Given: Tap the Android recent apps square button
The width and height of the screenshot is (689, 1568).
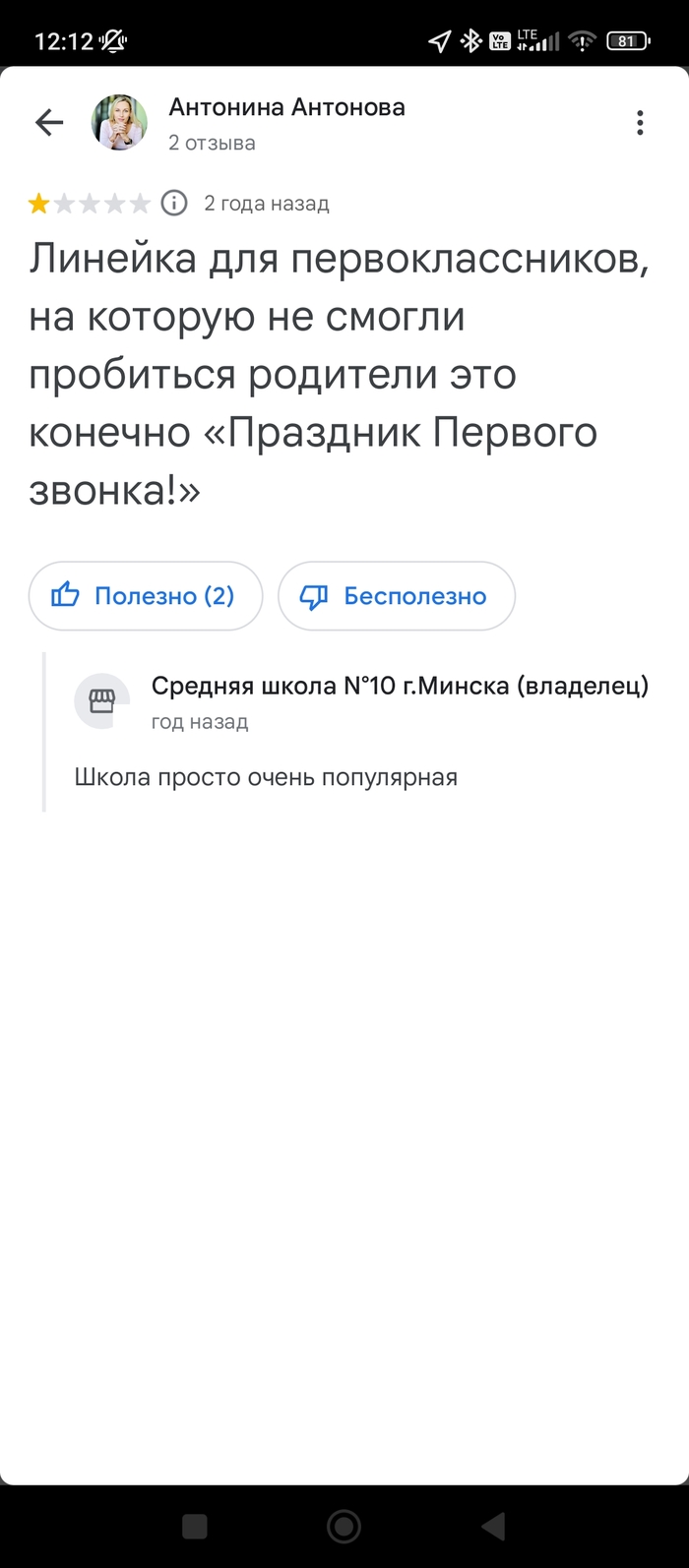Looking at the screenshot, I should (x=194, y=1526).
